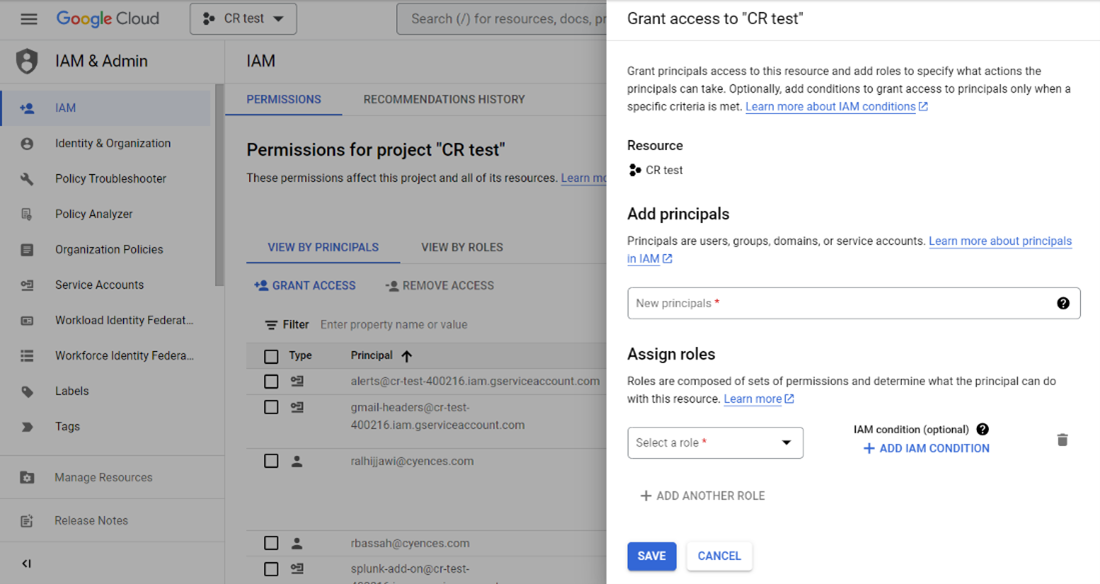Click the top search bar
1100x584 pixels.
502,19
